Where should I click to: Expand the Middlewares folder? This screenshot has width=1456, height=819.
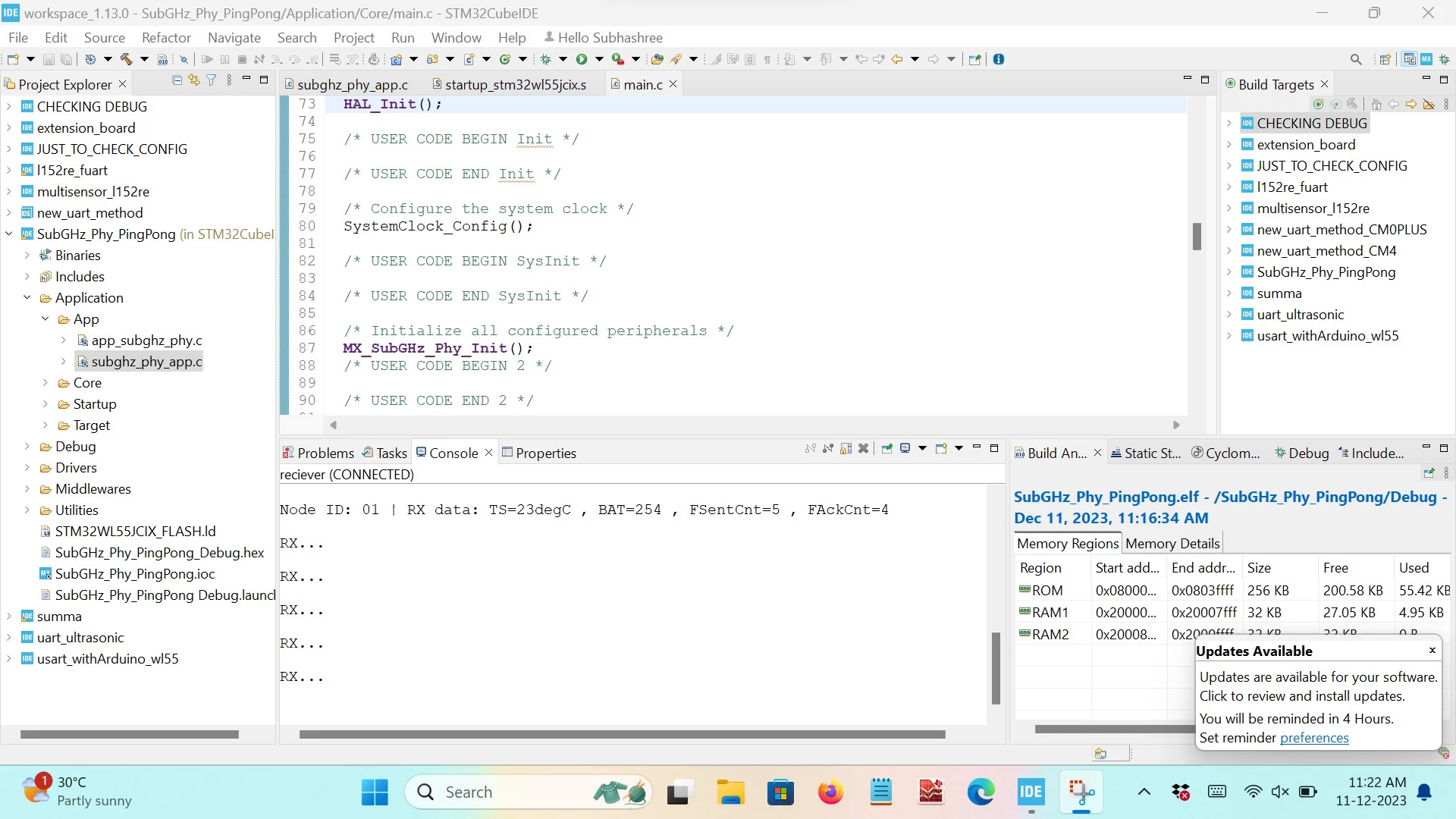click(x=27, y=489)
